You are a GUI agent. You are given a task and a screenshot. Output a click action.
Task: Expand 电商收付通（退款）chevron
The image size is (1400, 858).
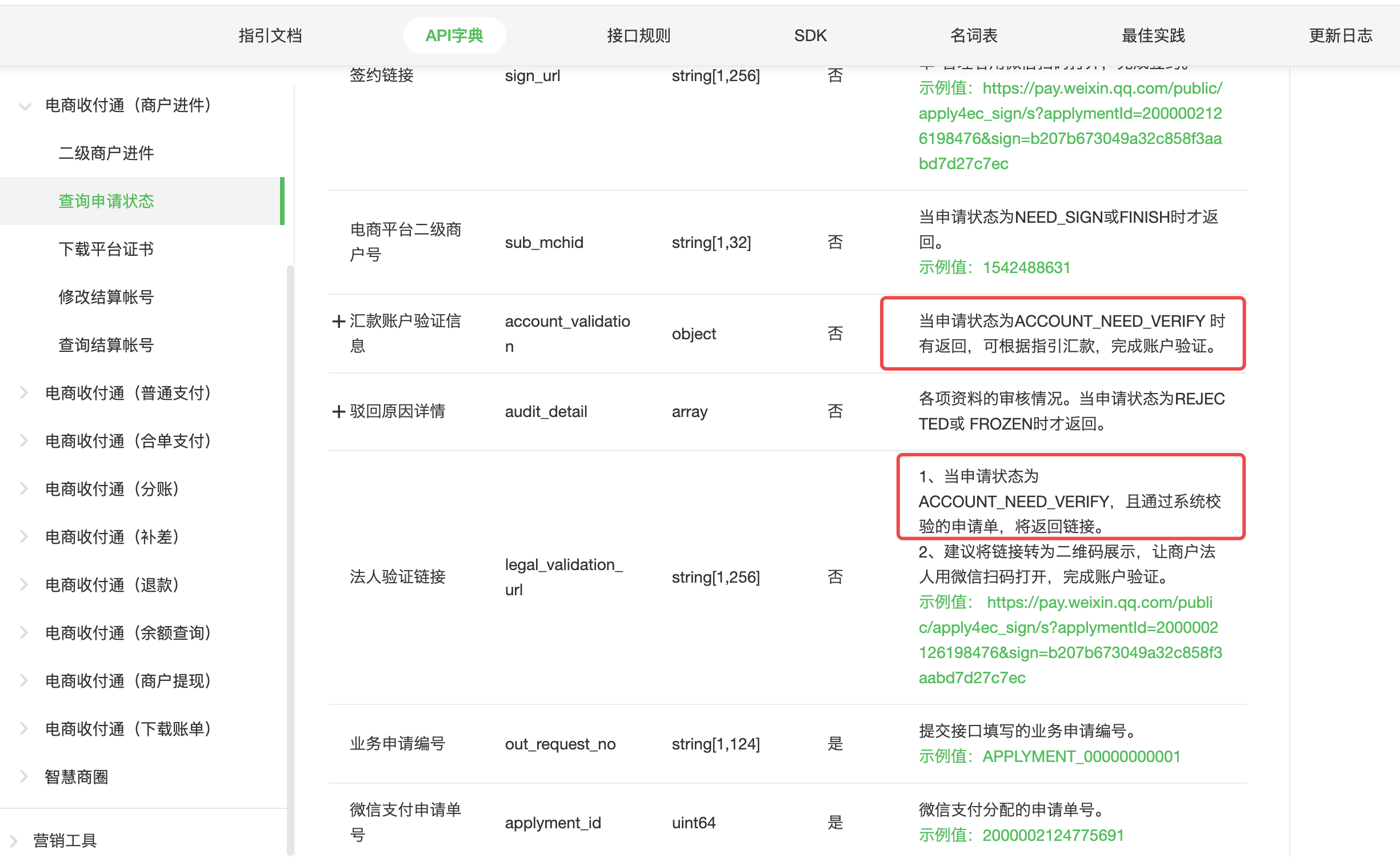tap(25, 585)
